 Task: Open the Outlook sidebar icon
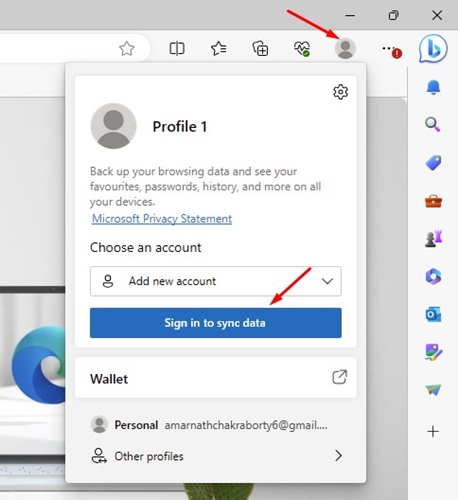pos(433,314)
